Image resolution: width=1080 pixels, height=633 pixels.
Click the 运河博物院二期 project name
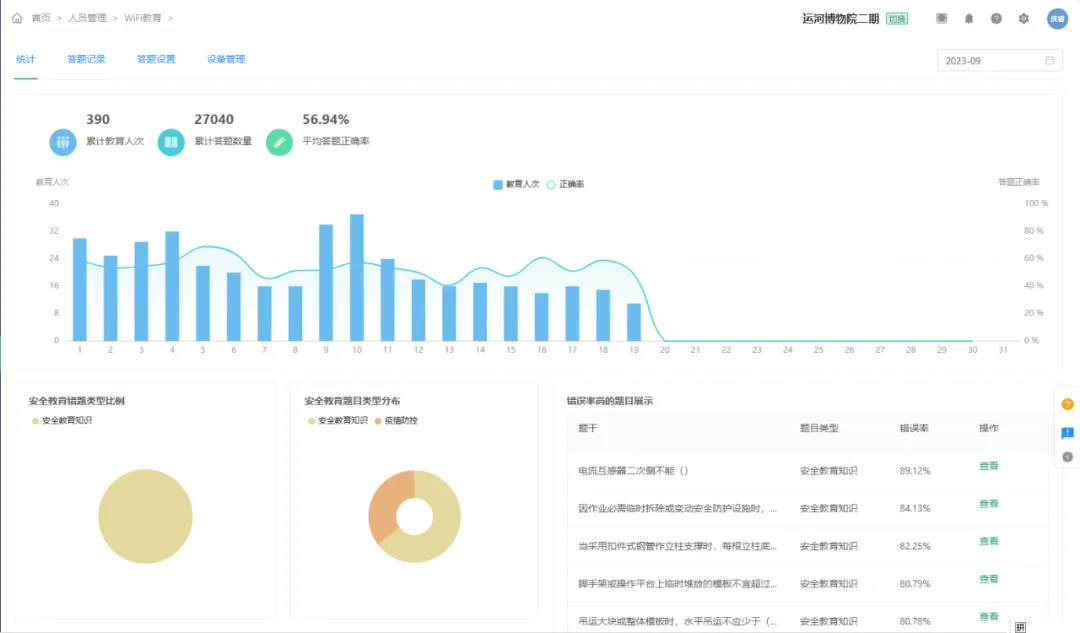pos(840,19)
